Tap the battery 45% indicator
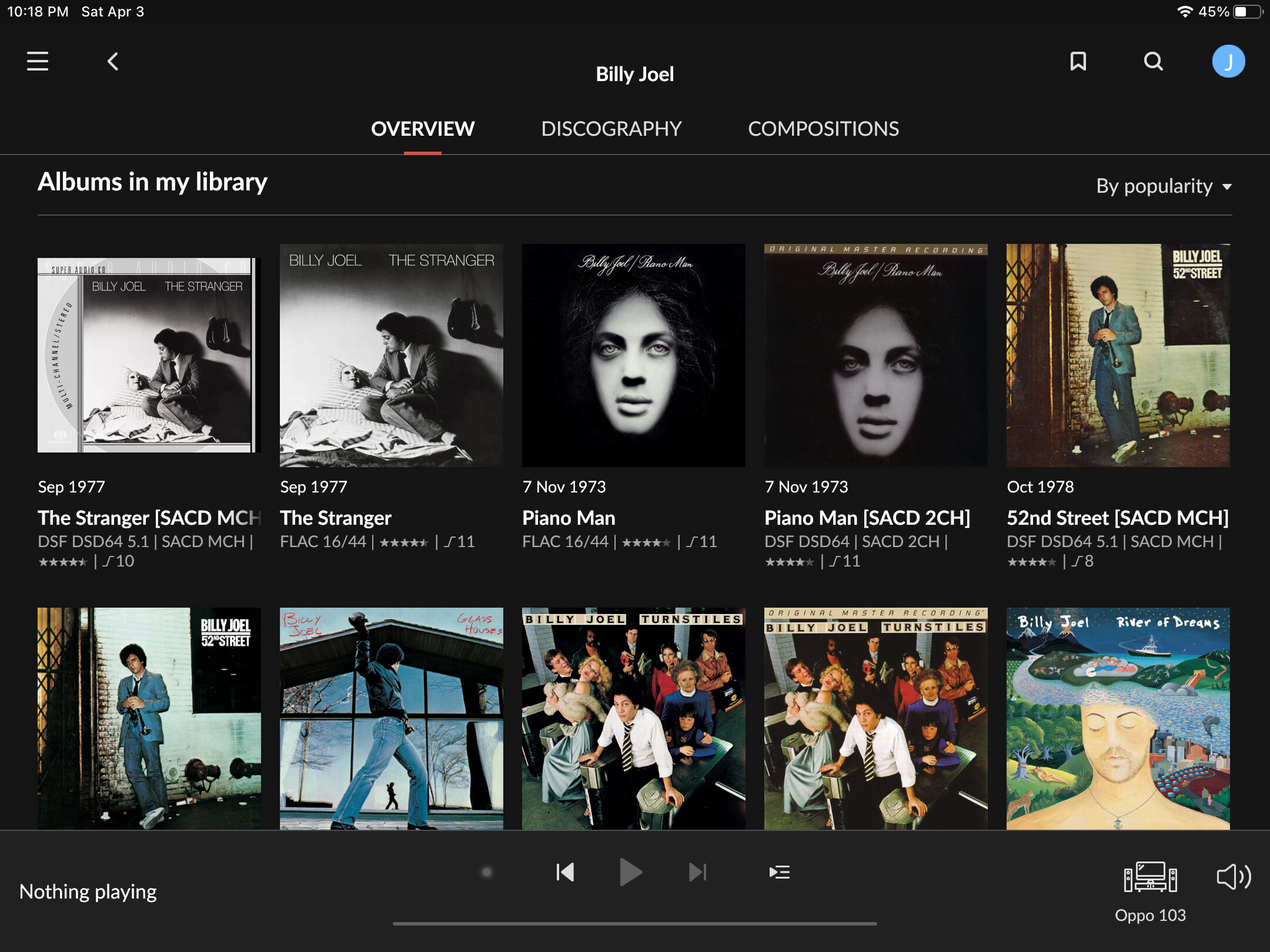Viewport: 1270px width, 952px height. coord(1231,12)
